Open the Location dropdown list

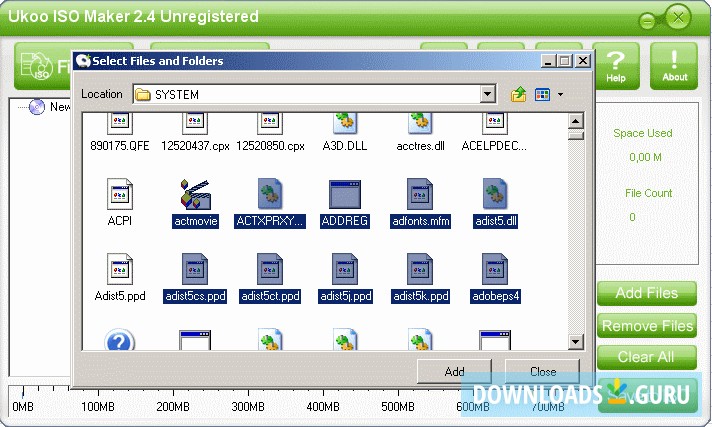pyautogui.click(x=487, y=94)
